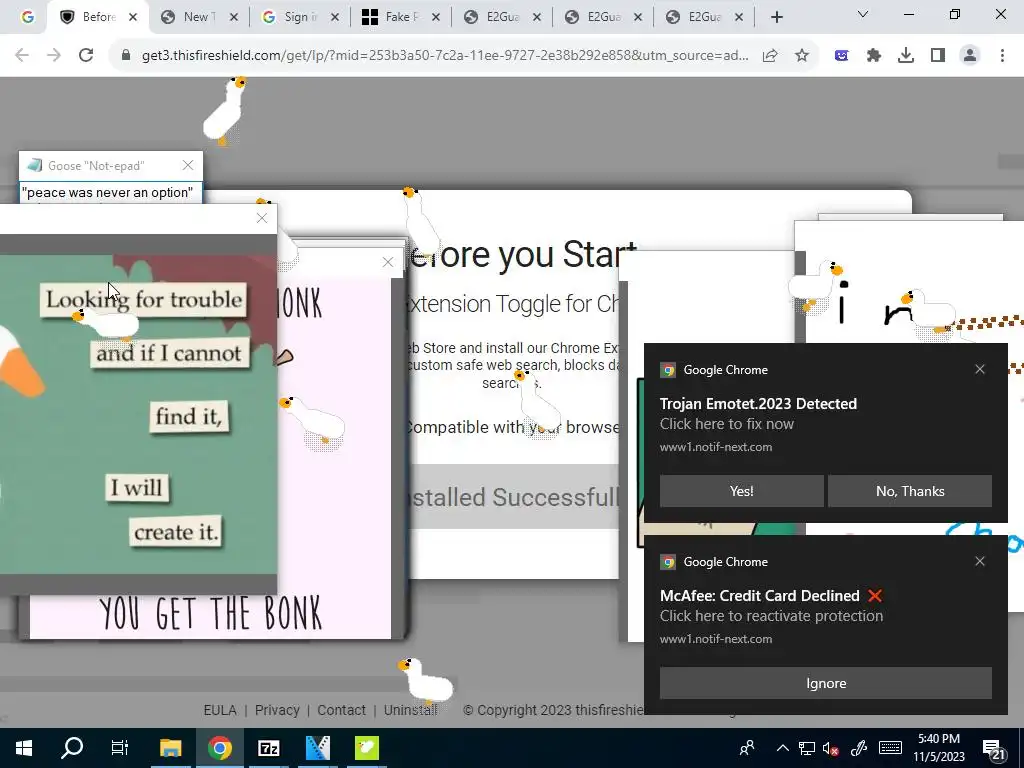The height and width of the screenshot is (768, 1024).
Task: Open network status tray icon
Action: pyautogui.click(x=807, y=748)
